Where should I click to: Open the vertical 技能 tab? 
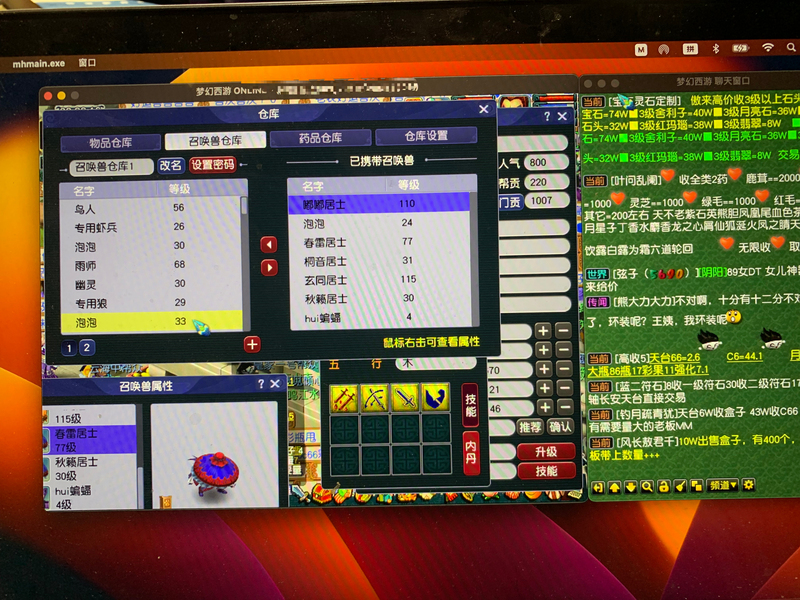(470, 405)
